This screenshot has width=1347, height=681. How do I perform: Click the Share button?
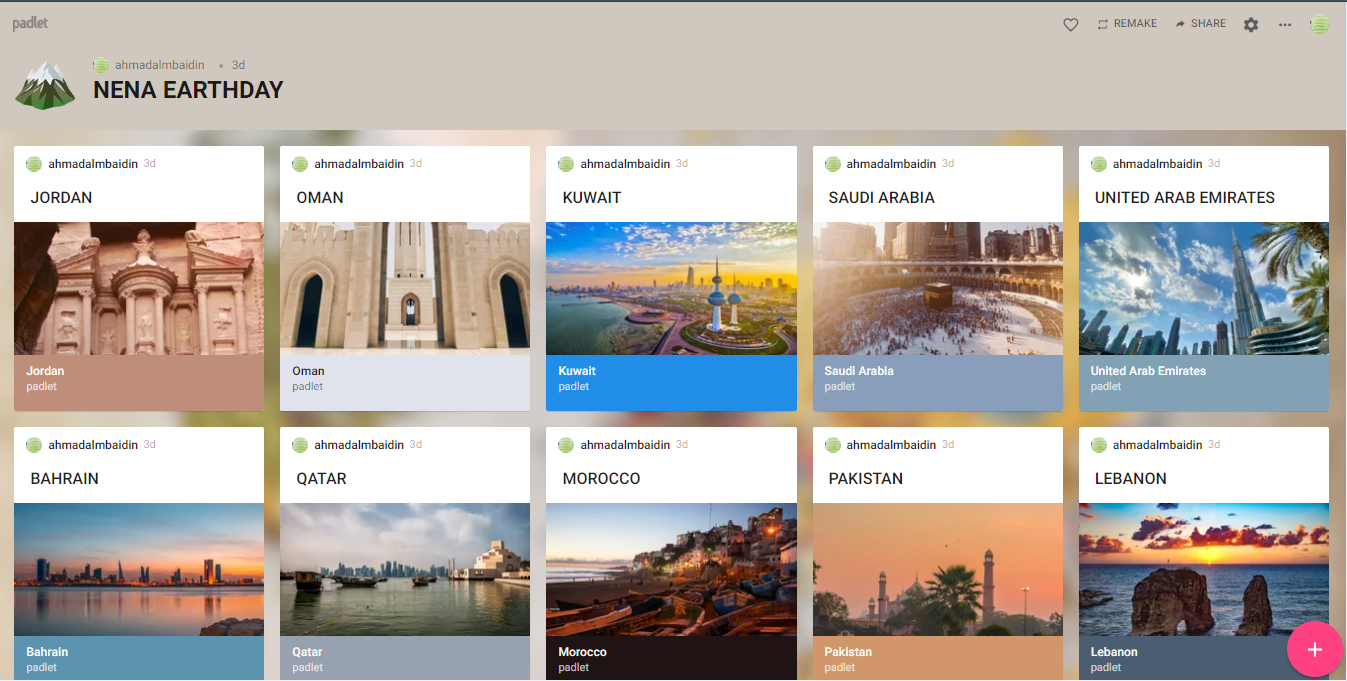(x=1200, y=24)
